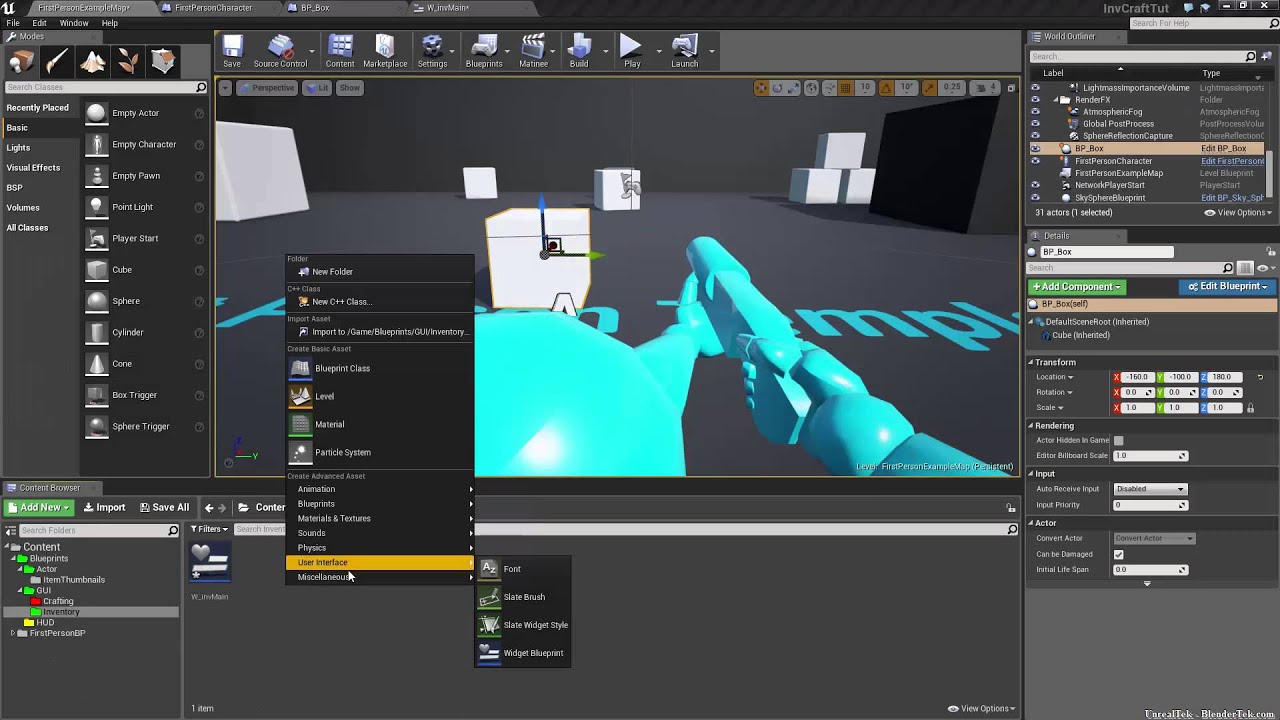Start Play in the toolbar
1280x720 pixels.
click(x=632, y=51)
